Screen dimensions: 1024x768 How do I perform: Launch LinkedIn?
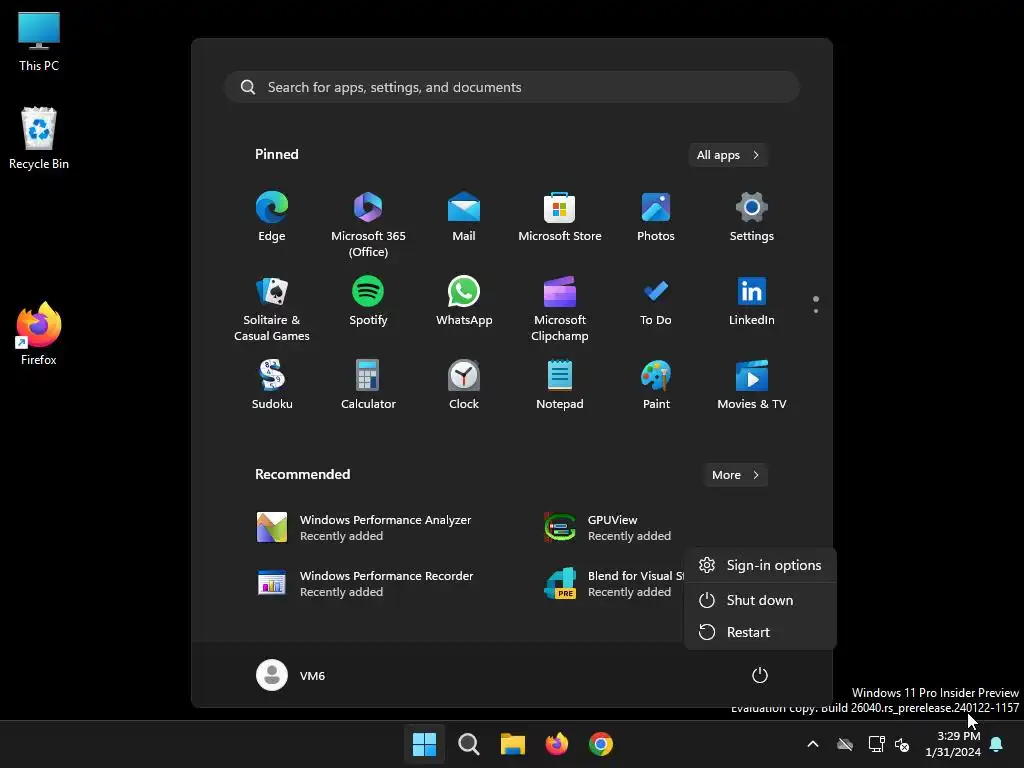pyautogui.click(x=752, y=301)
